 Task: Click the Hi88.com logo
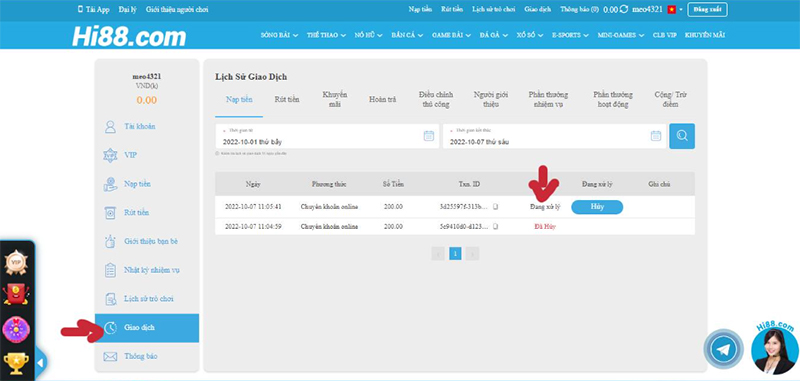click(129, 36)
